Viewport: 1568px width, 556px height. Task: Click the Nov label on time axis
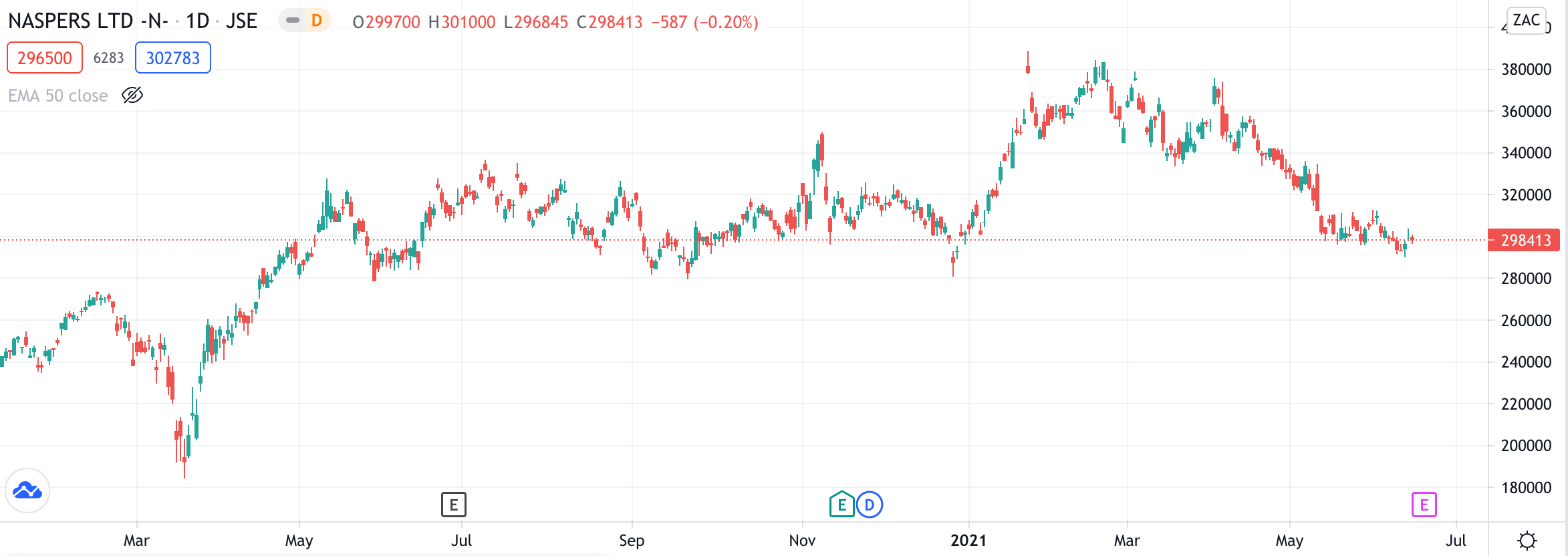pyautogui.click(x=802, y=540)
